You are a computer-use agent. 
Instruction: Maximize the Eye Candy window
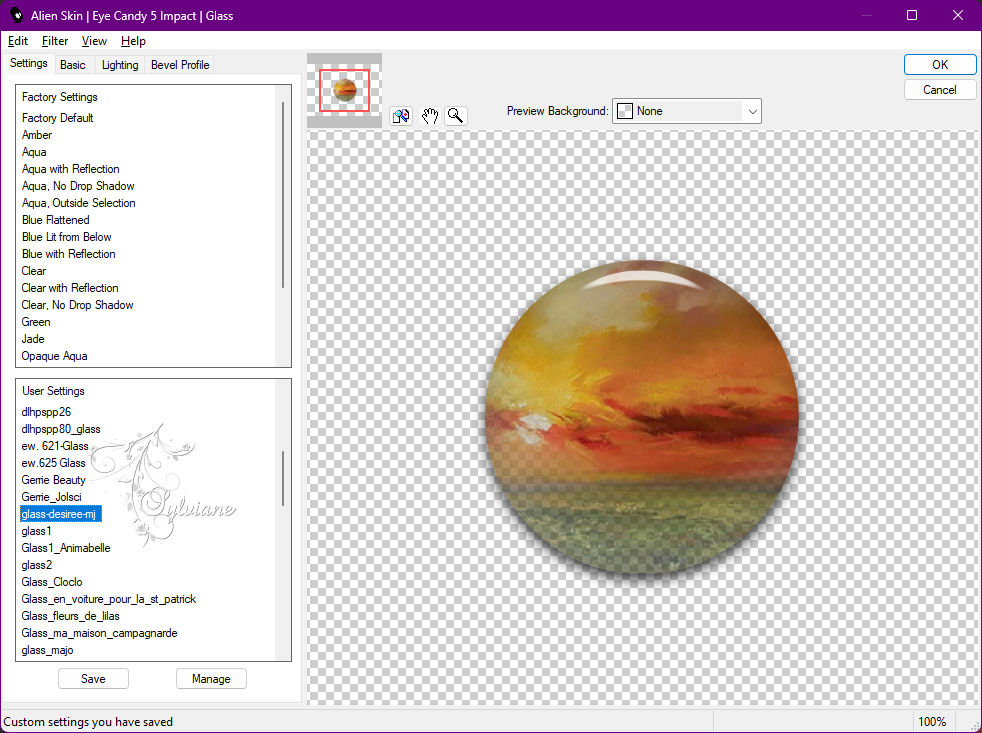pos(912,15)
